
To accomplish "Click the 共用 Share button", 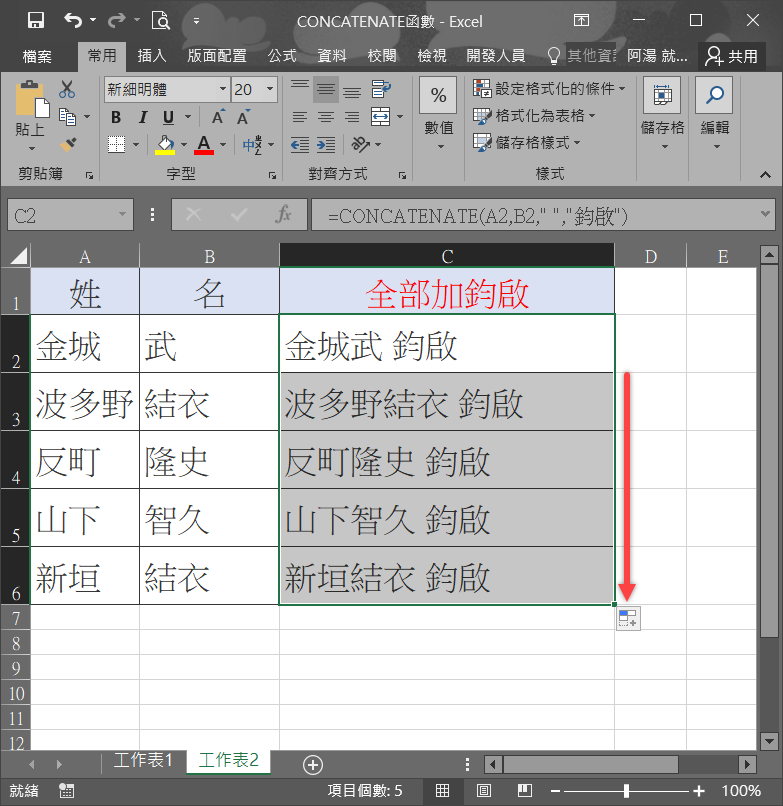I will pyautogui.click(x=732, y=56).
